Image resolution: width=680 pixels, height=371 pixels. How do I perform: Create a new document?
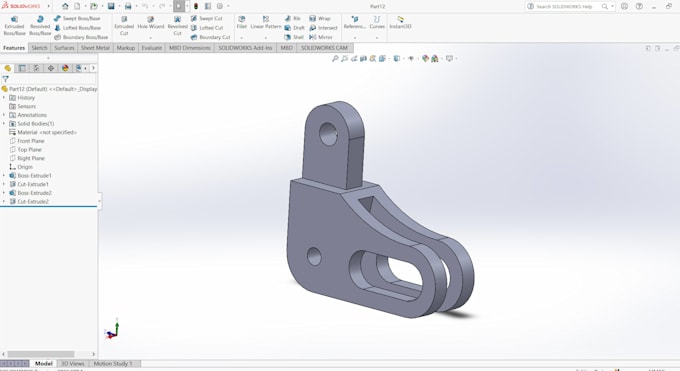point(77,7)
